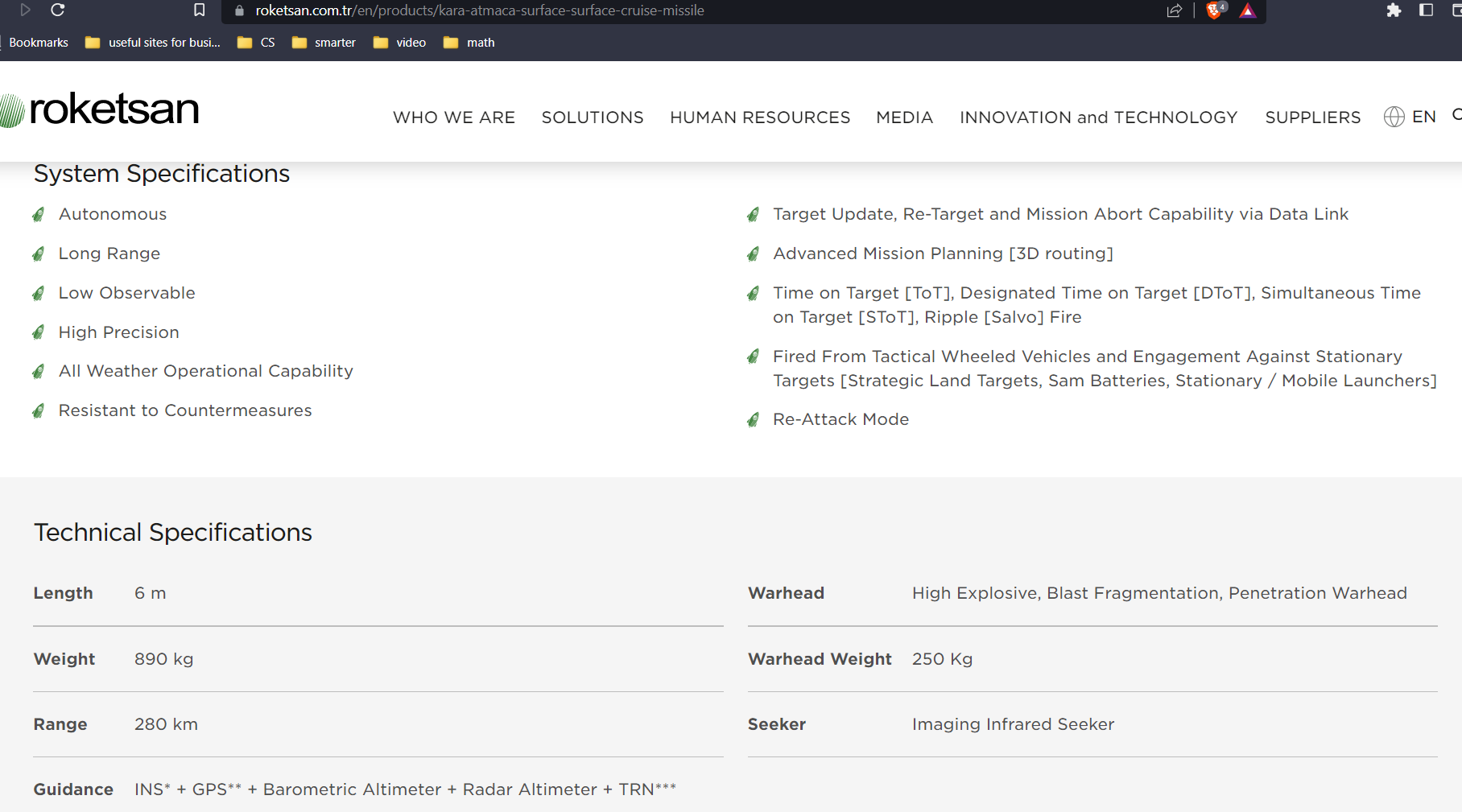Click the Guidance label
Image resolution: width=1462 pixels, height=812 pixels.
[73, 789]
